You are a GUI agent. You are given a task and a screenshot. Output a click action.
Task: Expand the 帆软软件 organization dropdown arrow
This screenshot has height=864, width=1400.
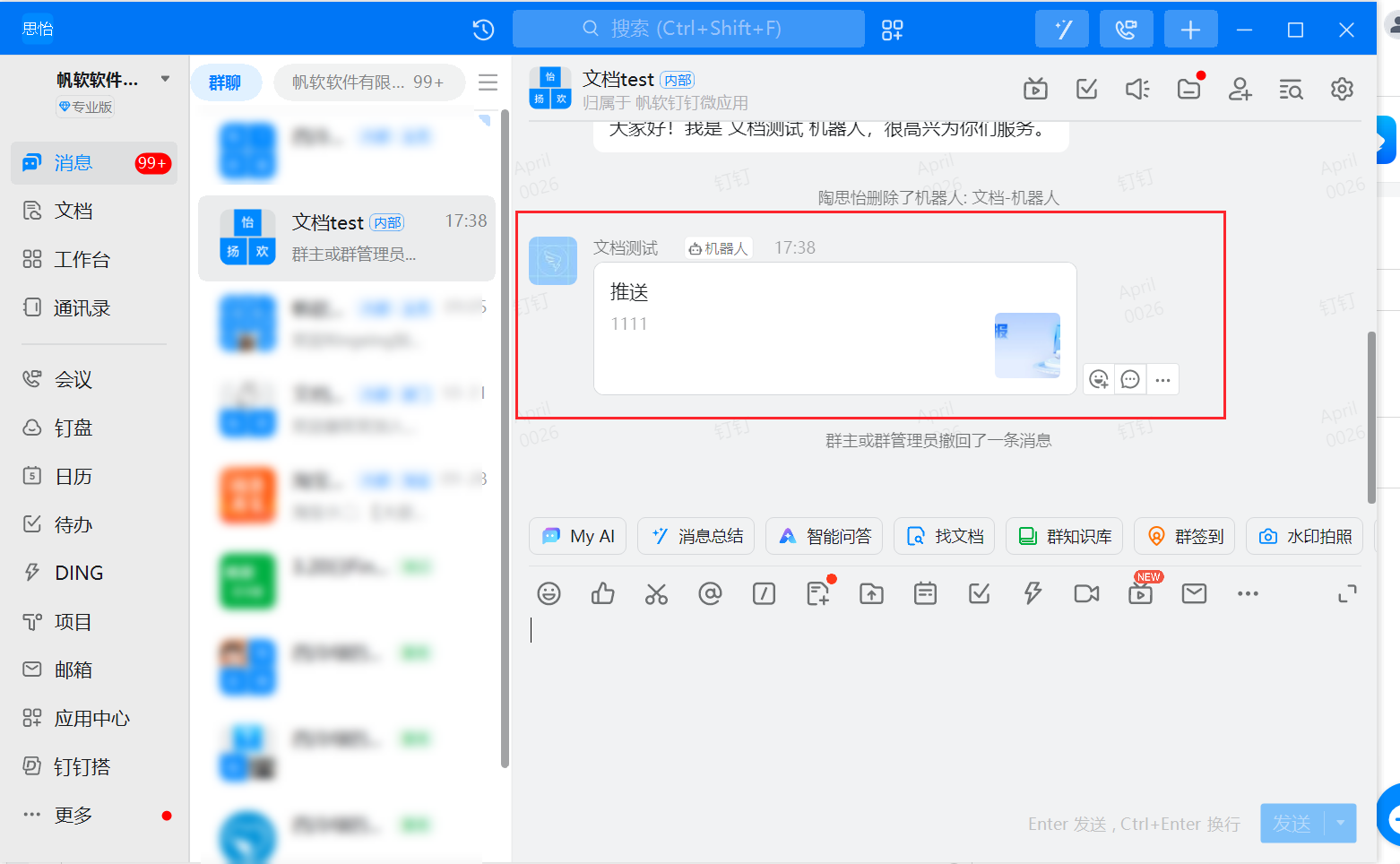coord(165,79)
